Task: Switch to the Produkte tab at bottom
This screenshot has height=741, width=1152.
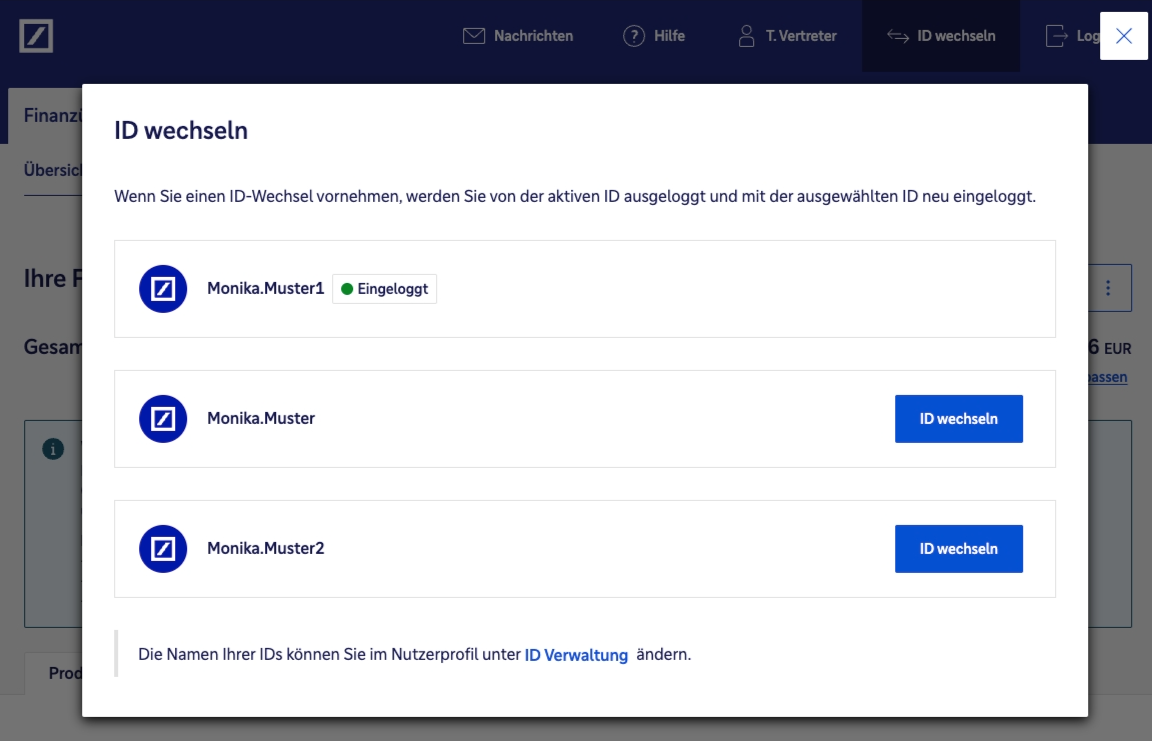Action: coord(65,673)
